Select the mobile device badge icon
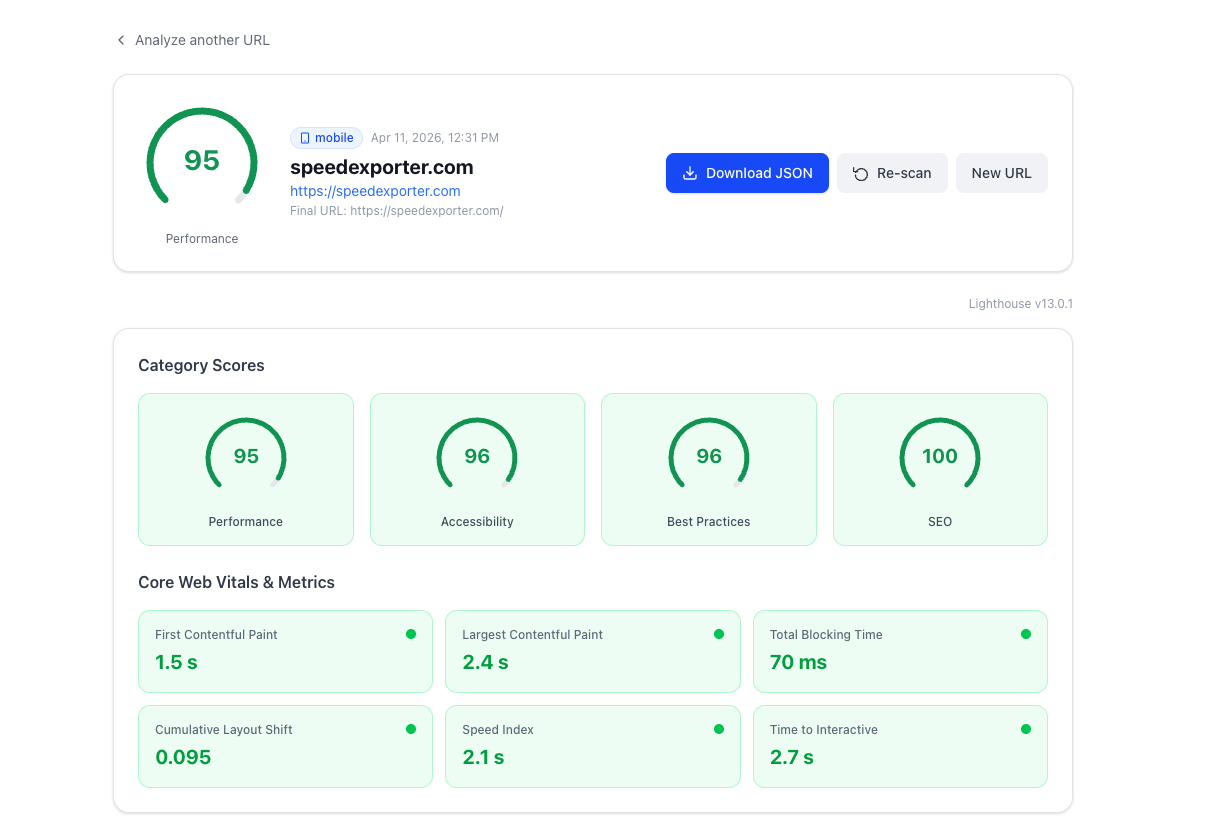The height and width of the screenshot is (831, 1224). (x=307, y=137)
